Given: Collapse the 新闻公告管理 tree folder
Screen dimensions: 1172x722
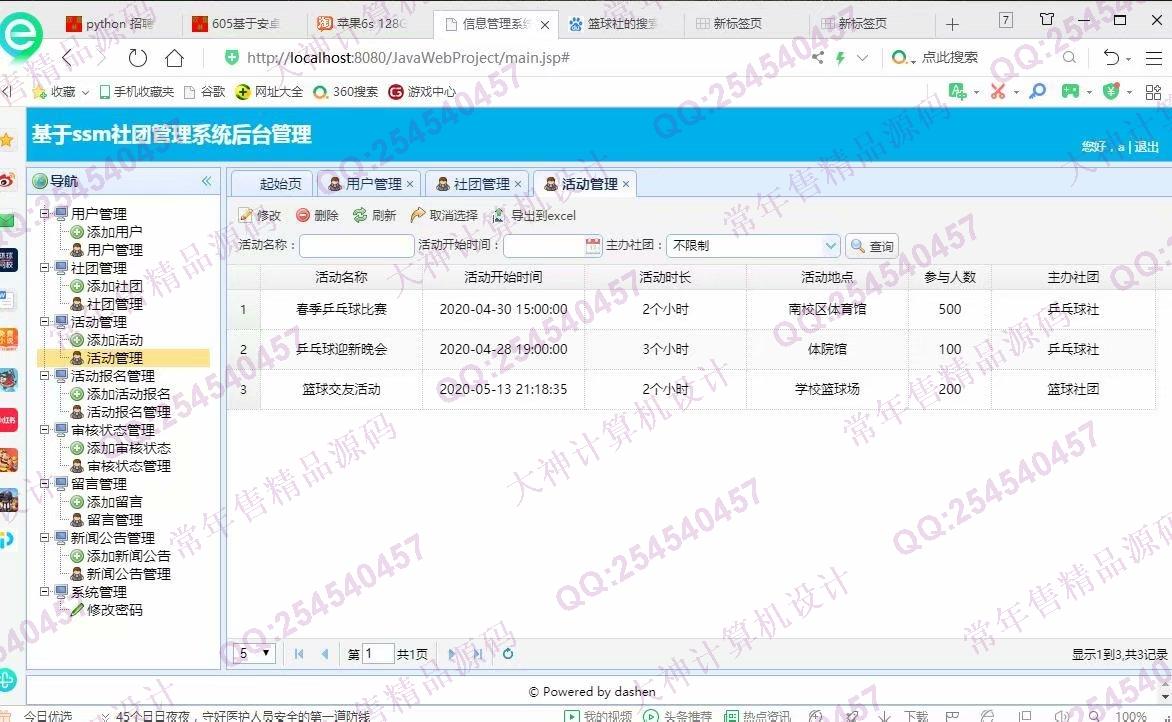Looking at the screenshot, I should tap(45, 537).
